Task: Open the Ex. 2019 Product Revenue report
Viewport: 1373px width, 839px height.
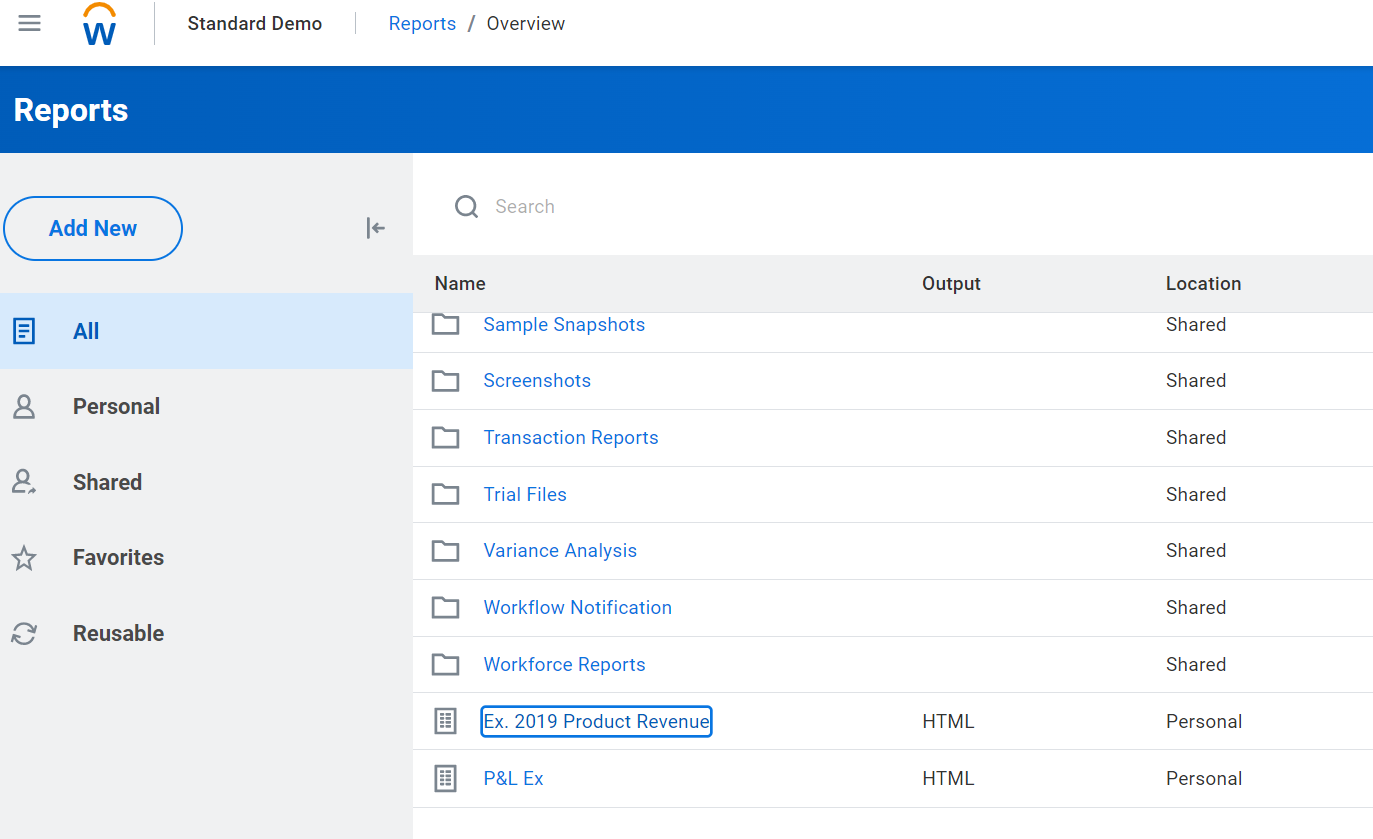Action: click(x=596, y=721)
